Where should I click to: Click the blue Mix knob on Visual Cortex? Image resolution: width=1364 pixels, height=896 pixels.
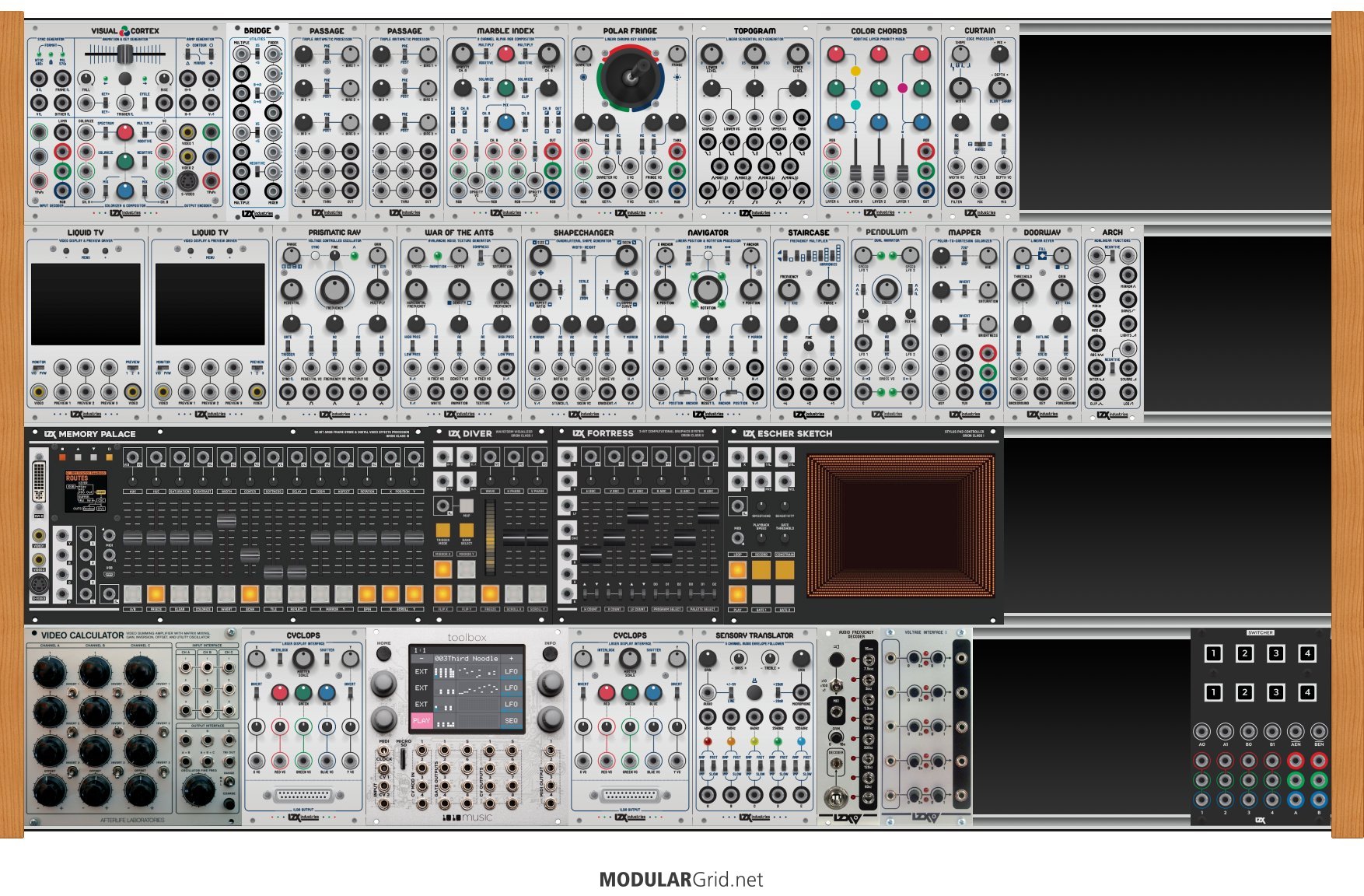pos(124,191)
